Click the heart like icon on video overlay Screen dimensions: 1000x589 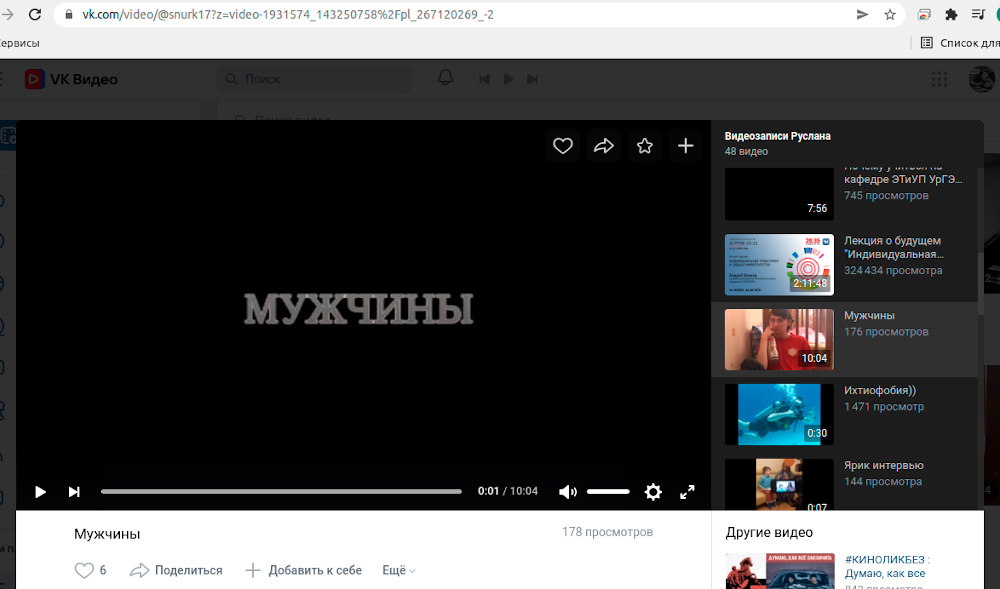(563, 146)
